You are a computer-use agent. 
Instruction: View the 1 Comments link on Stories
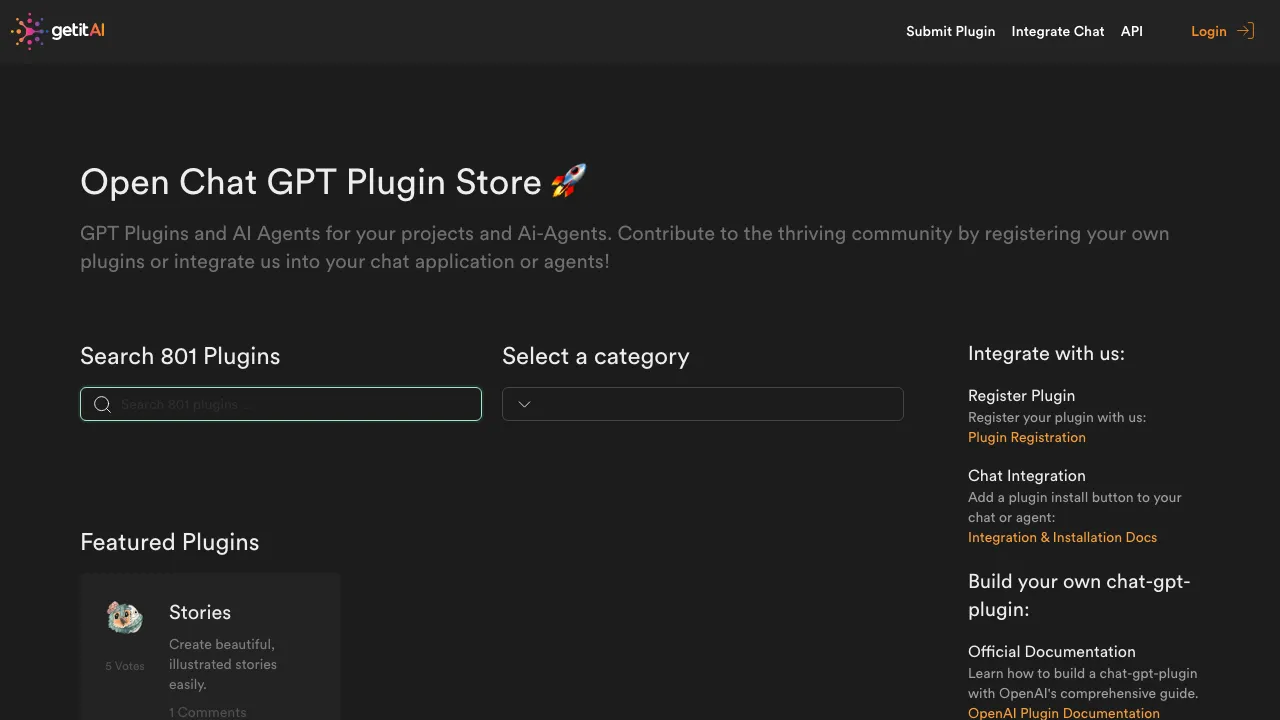pos(207,712)
